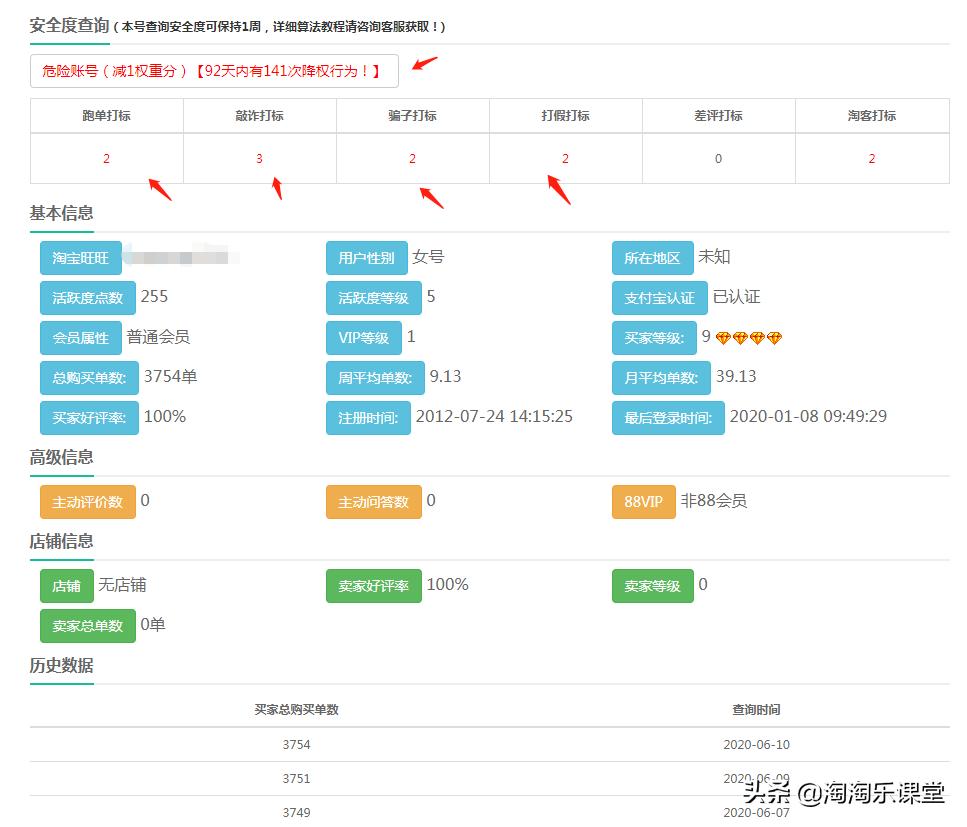Click the 注册时间 registration badge
967x827 pixels.
[x=369, y=416]
